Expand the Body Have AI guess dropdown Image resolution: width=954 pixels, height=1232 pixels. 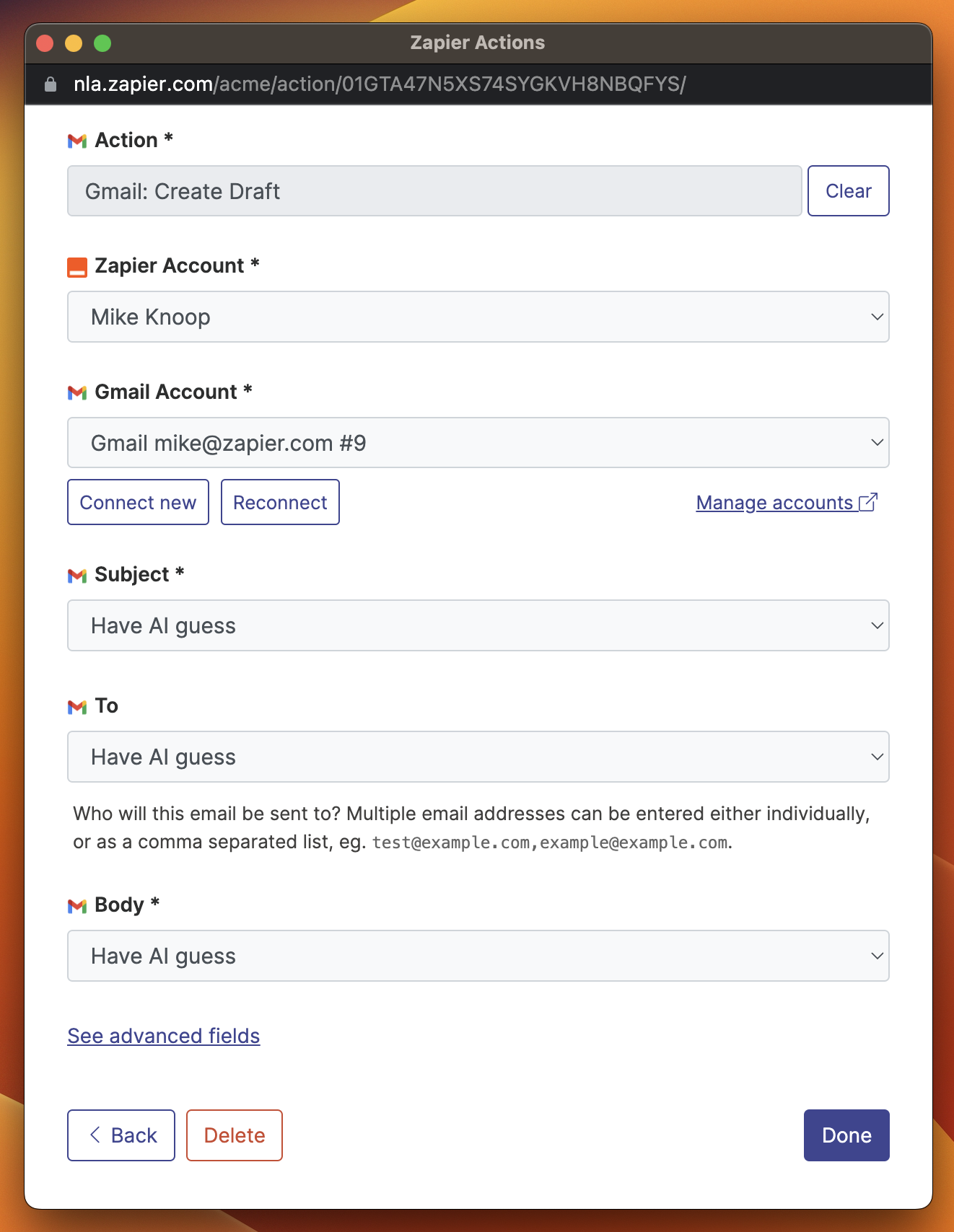[x=478, y=956]
